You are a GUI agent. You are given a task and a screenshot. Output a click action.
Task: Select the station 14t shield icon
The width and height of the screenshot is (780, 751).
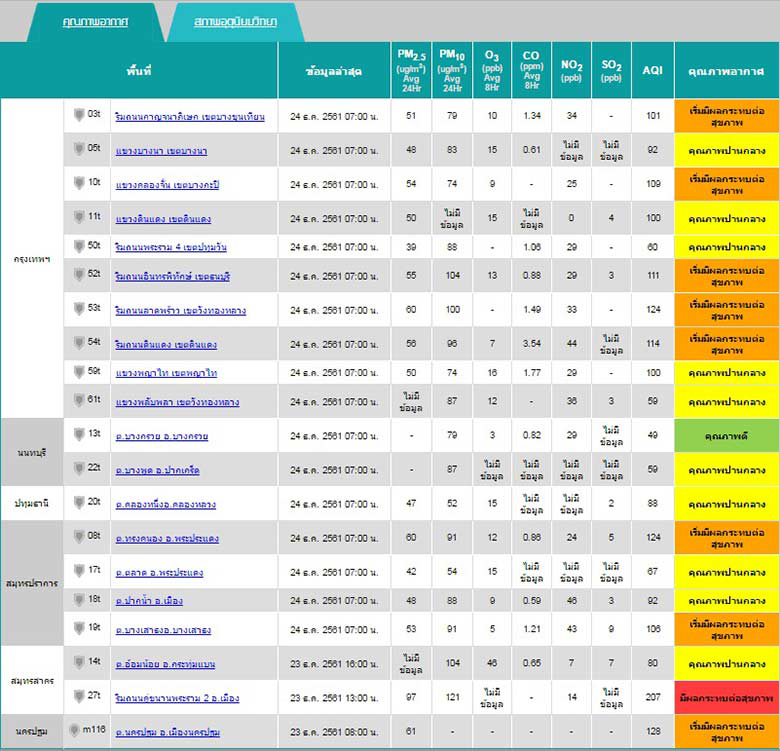pos(80,662)
